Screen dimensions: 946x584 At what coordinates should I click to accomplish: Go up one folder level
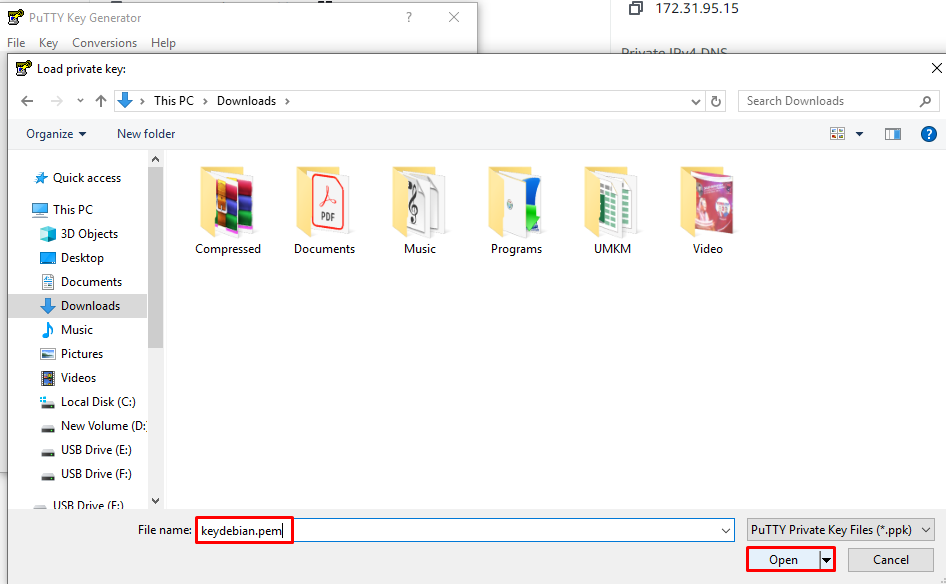coord(101,101)
